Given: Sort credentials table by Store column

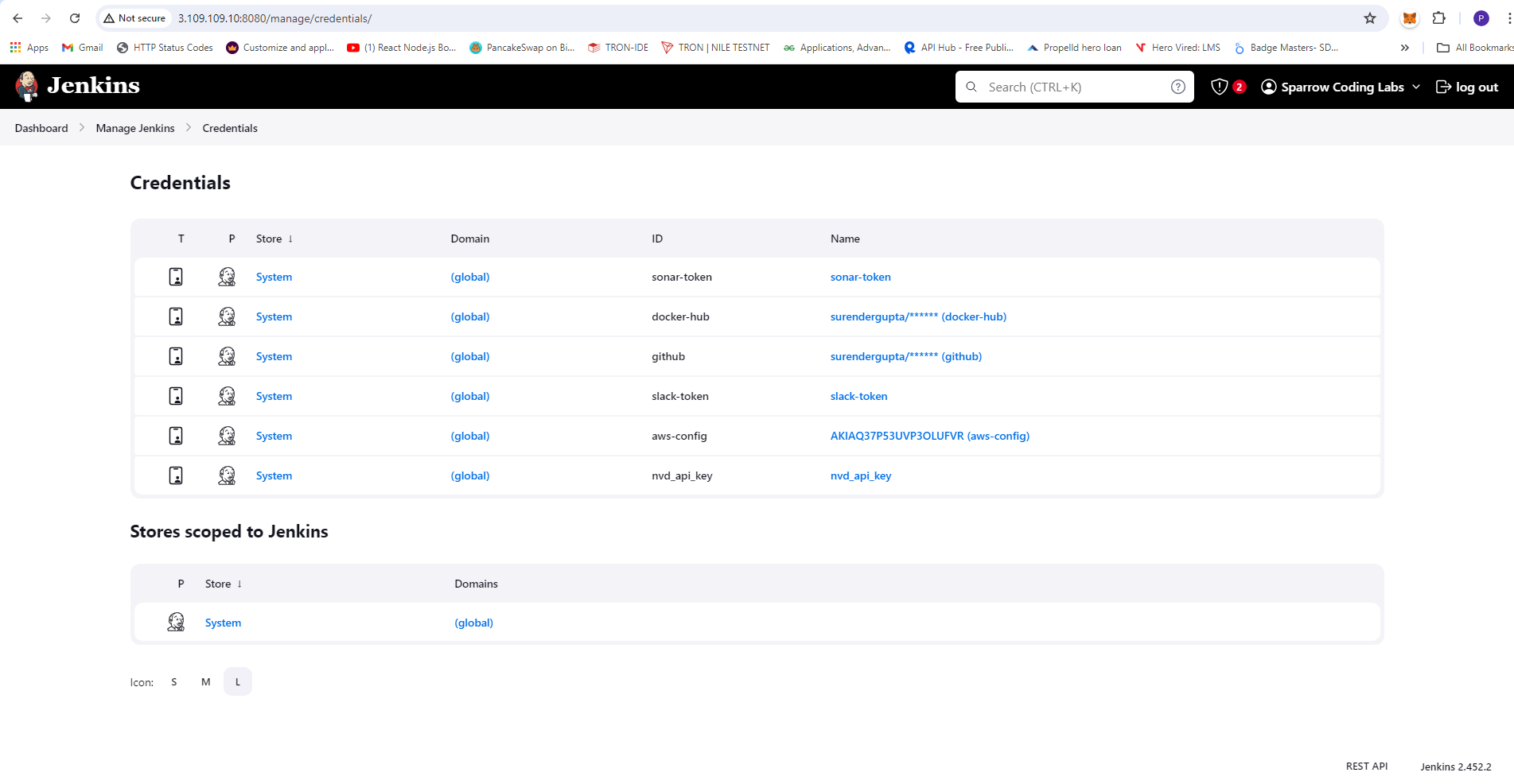Looking at the screenshot, I should 274,239.
